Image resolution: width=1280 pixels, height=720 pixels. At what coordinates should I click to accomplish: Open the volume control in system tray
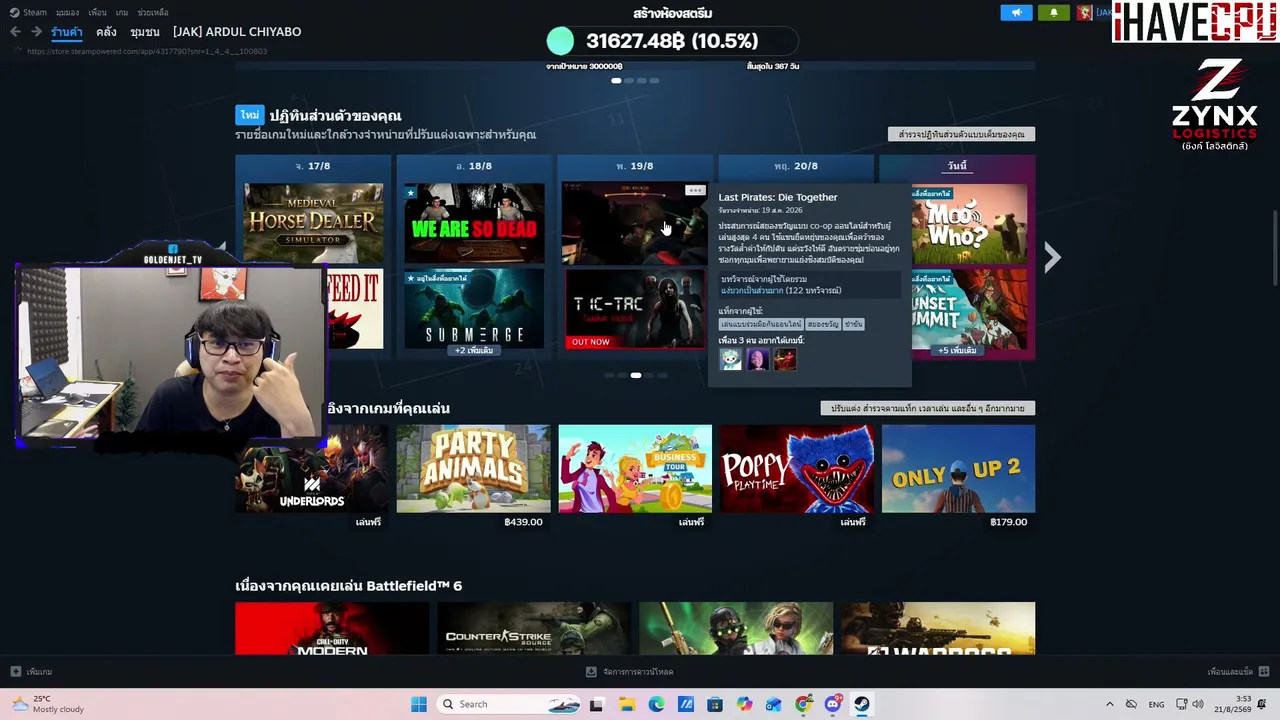tap(1198, 704)
